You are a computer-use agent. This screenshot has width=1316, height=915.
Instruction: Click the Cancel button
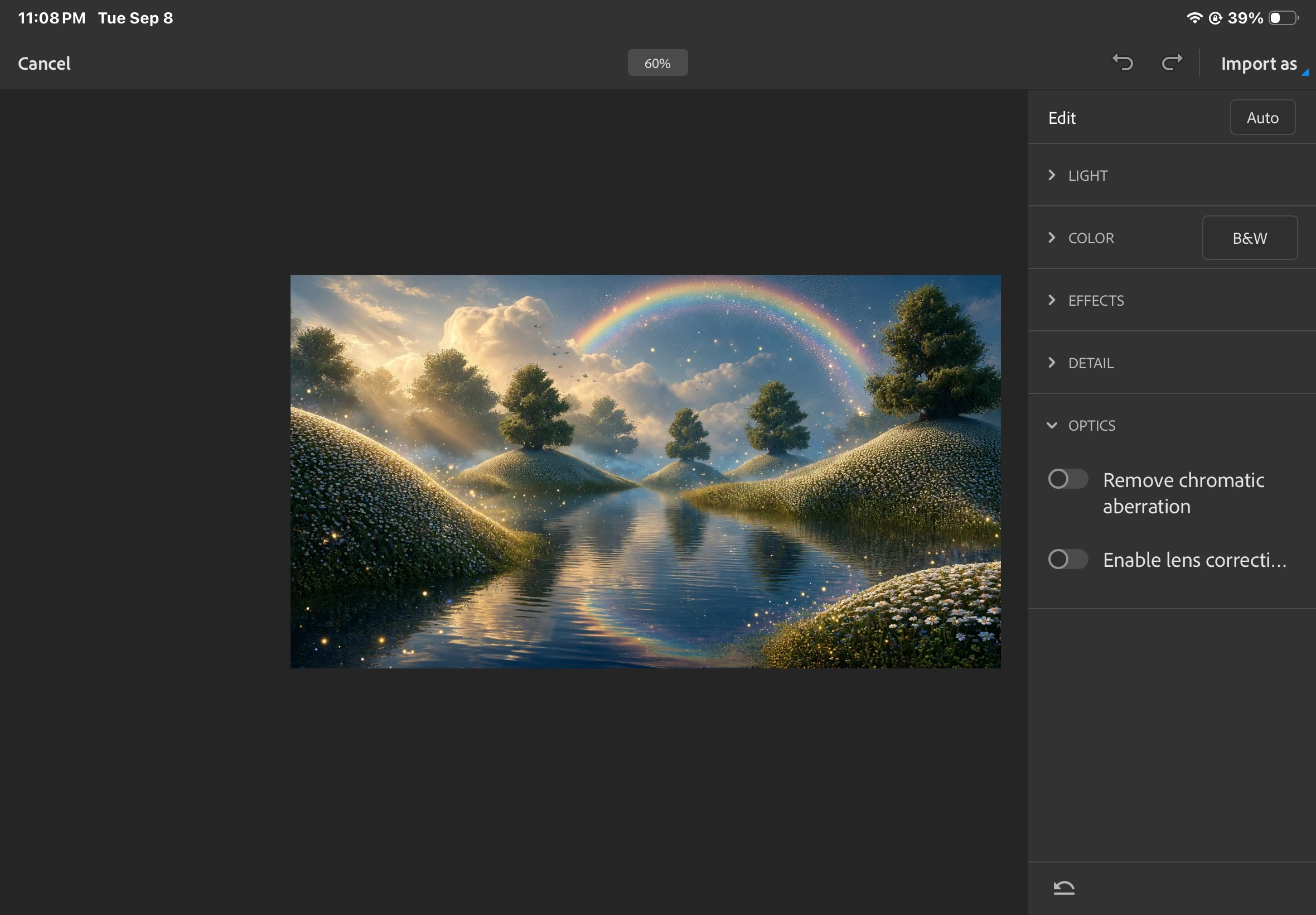(x=44, y=63)
